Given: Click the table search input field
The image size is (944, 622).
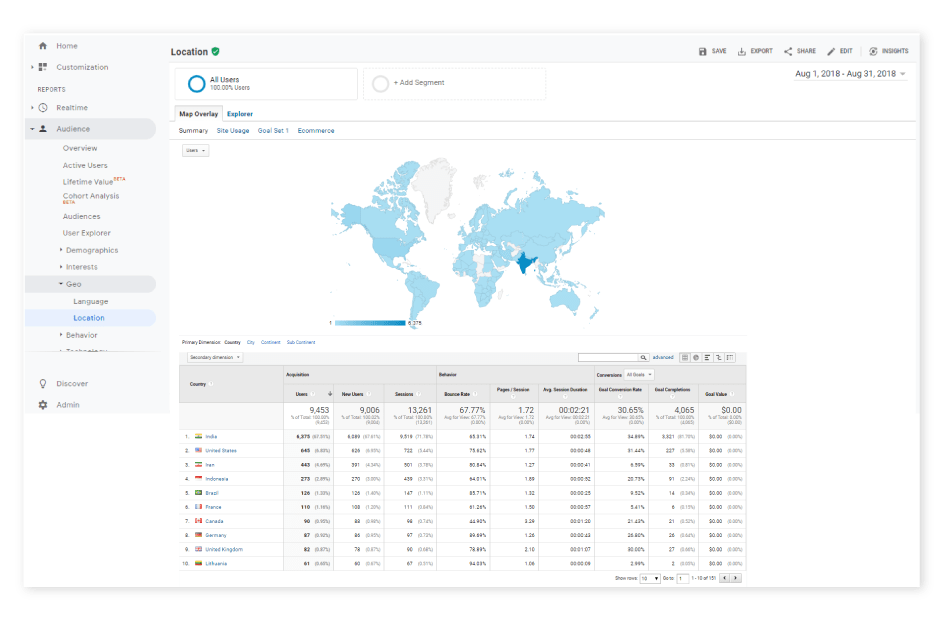Looking at the screenshot, I should (x=608, y=358).
